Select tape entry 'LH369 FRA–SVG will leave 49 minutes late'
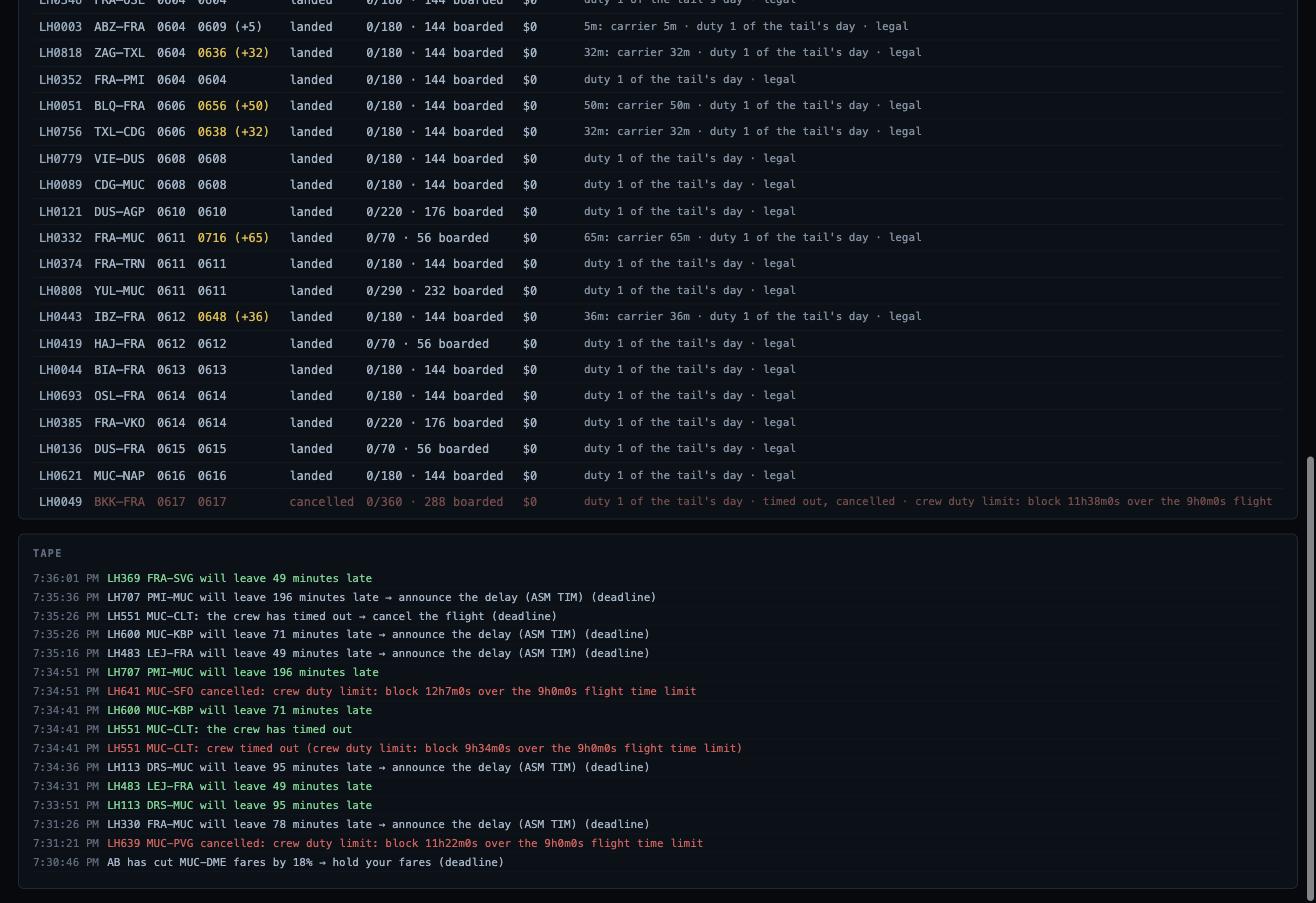 coord(239,578)
